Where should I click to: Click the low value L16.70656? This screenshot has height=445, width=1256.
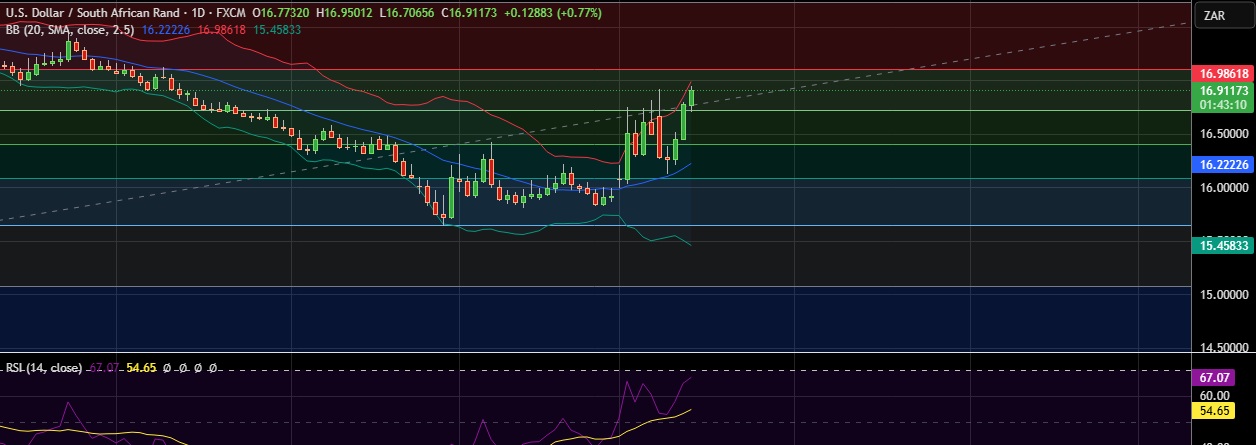click(407, 14)
